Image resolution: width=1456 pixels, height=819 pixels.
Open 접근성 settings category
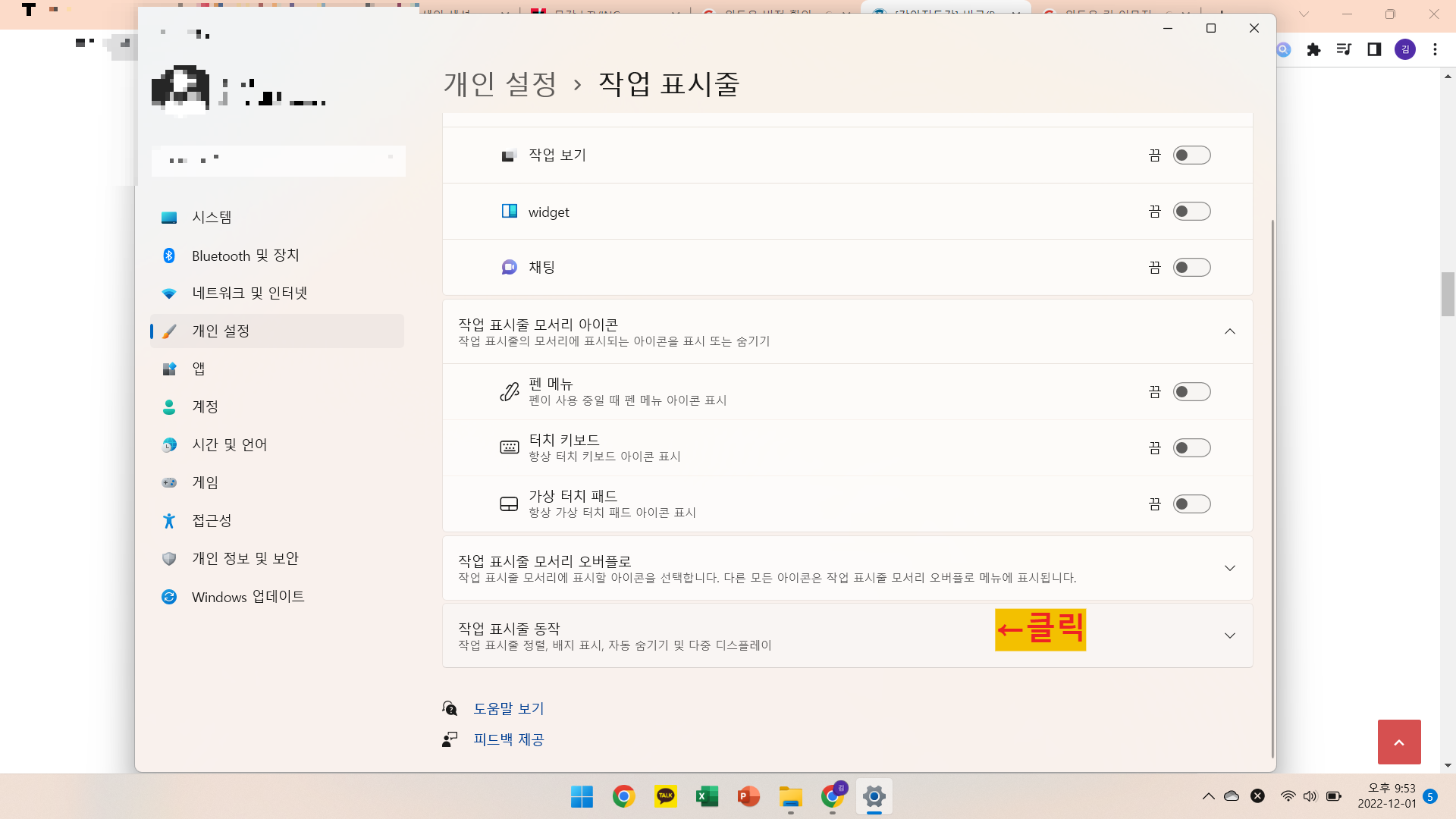[x=212, y=521]
